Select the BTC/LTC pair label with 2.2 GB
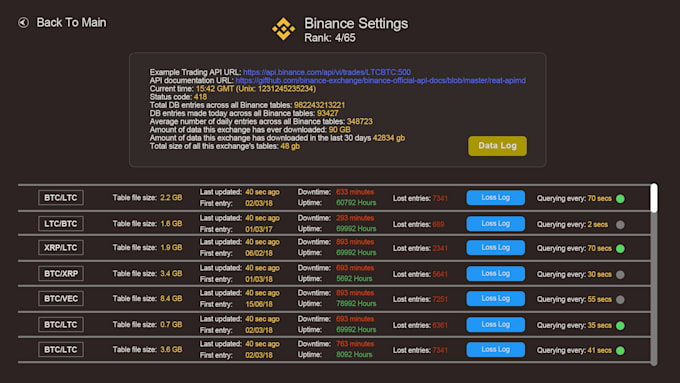 coord(61,198)
